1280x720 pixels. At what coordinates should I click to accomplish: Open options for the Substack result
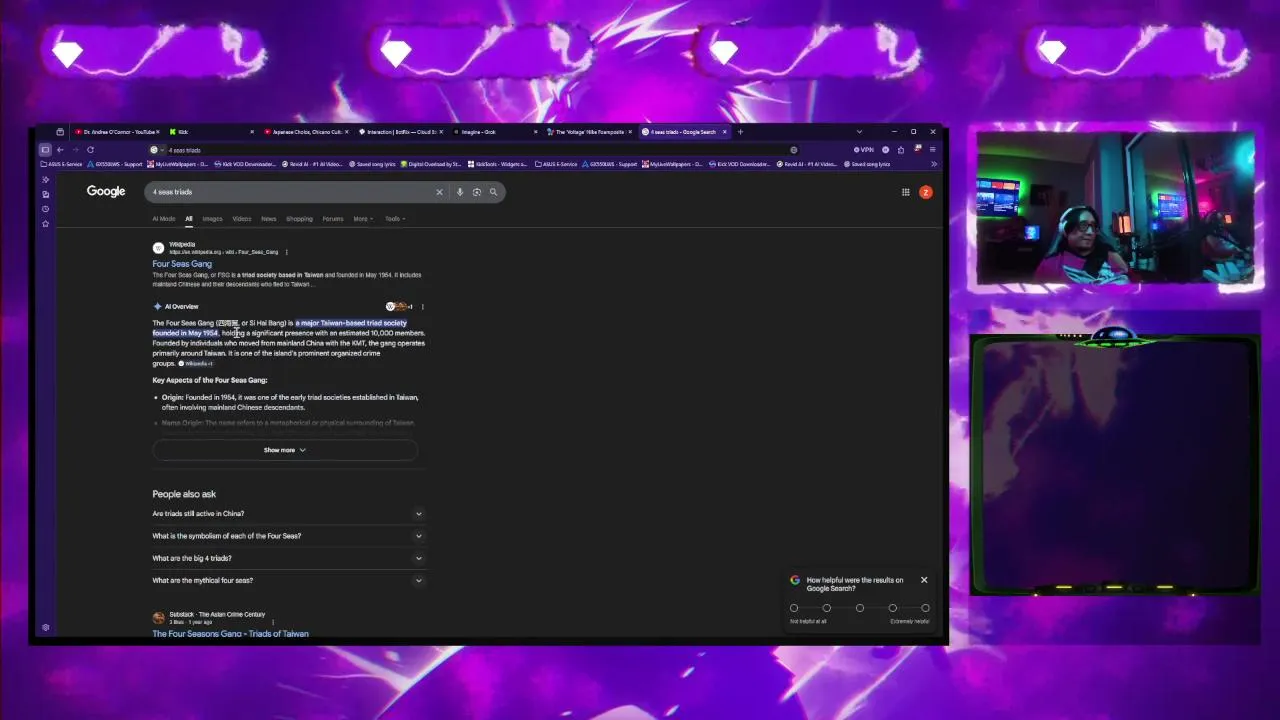point(273,622)
